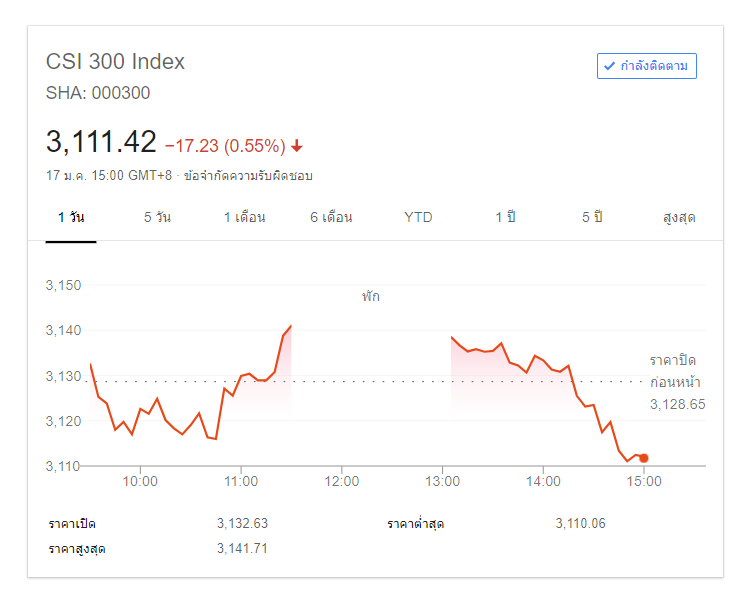Click the red end-point dot on chart

(644, 458)
